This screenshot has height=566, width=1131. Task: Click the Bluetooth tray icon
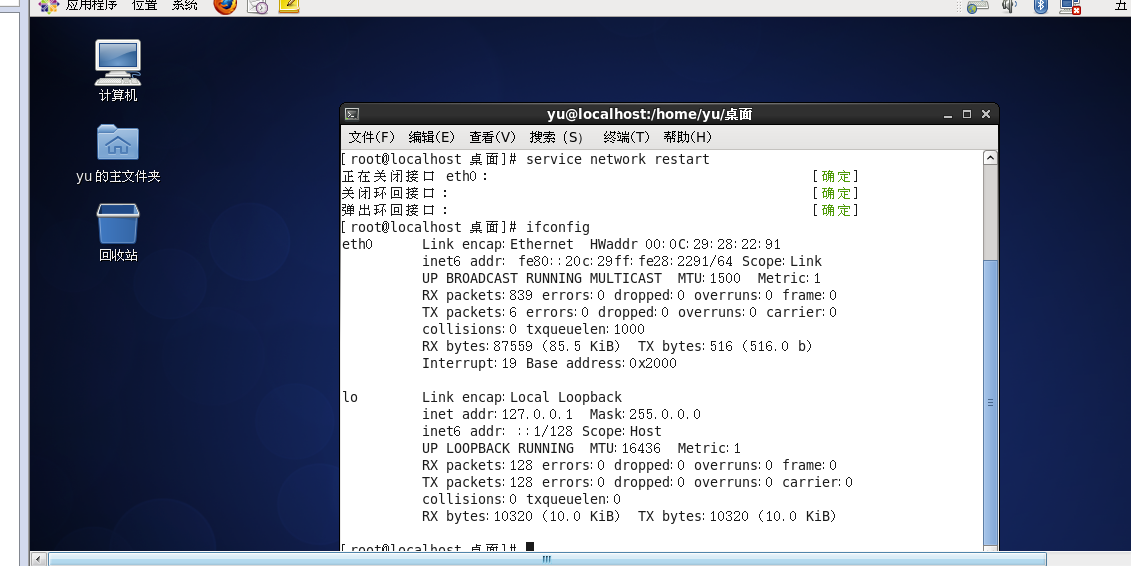click(x=1040, y=6)
